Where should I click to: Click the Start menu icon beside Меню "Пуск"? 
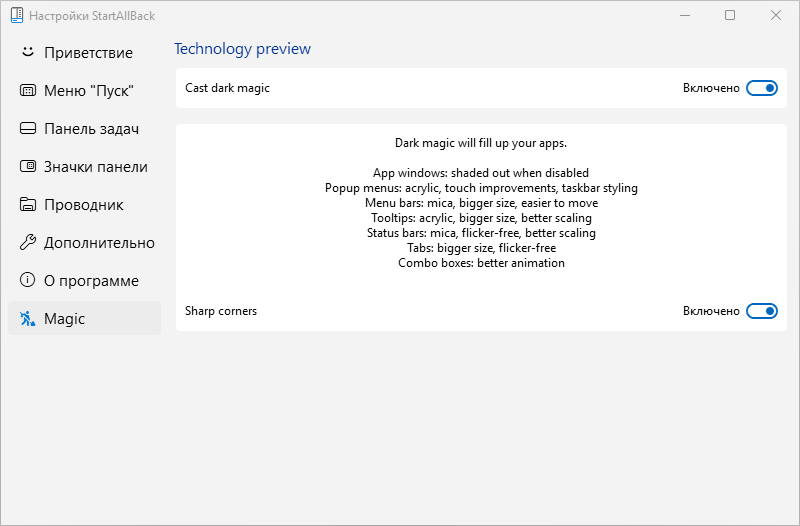[x=28, y=91]
